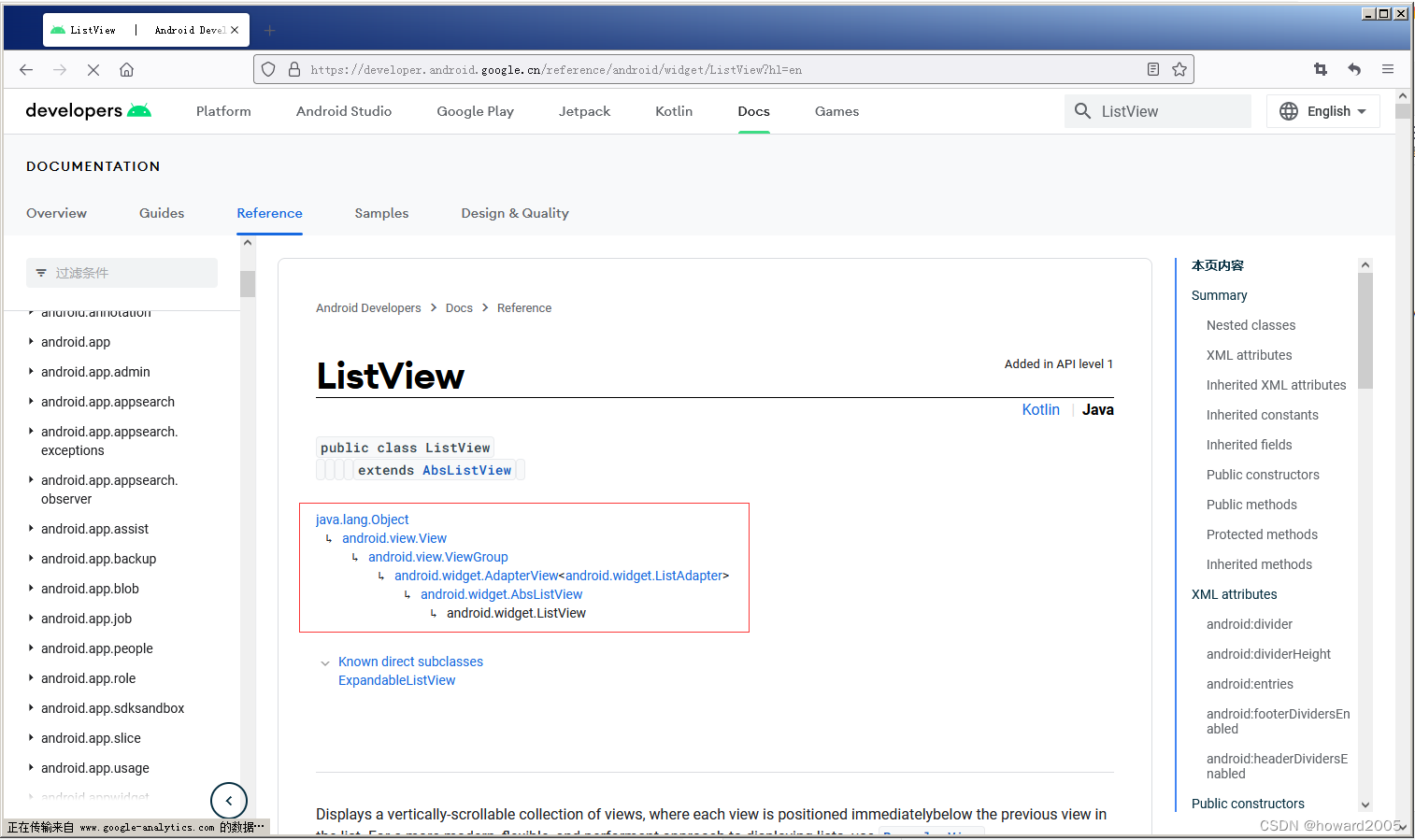Click the padlock site security icon
This screenshot has height=840, width=1415.
pos(294,69)
